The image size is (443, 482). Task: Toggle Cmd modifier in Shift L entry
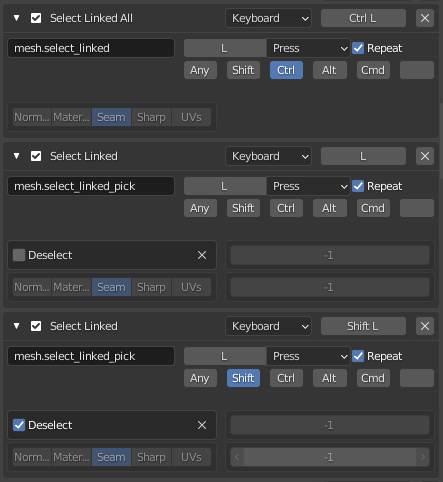pyautogui.click(x=373, y=378)
